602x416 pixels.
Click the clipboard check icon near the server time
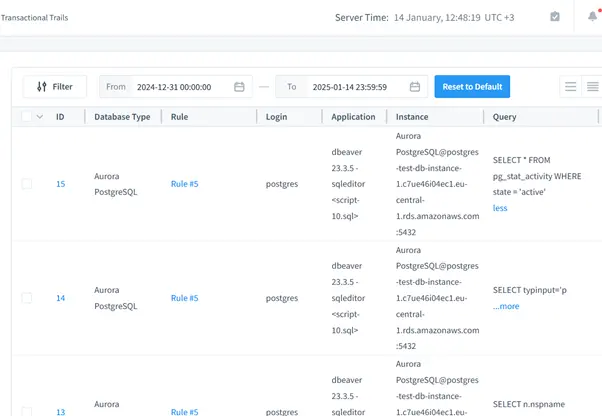555,17
